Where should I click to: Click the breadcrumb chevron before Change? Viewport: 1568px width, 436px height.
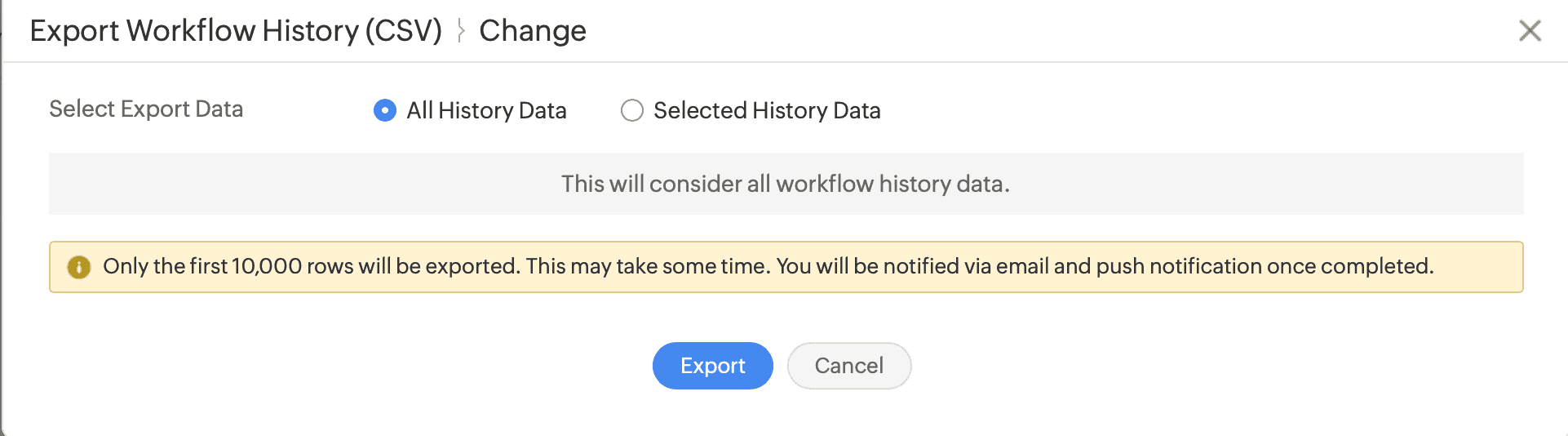461,31
